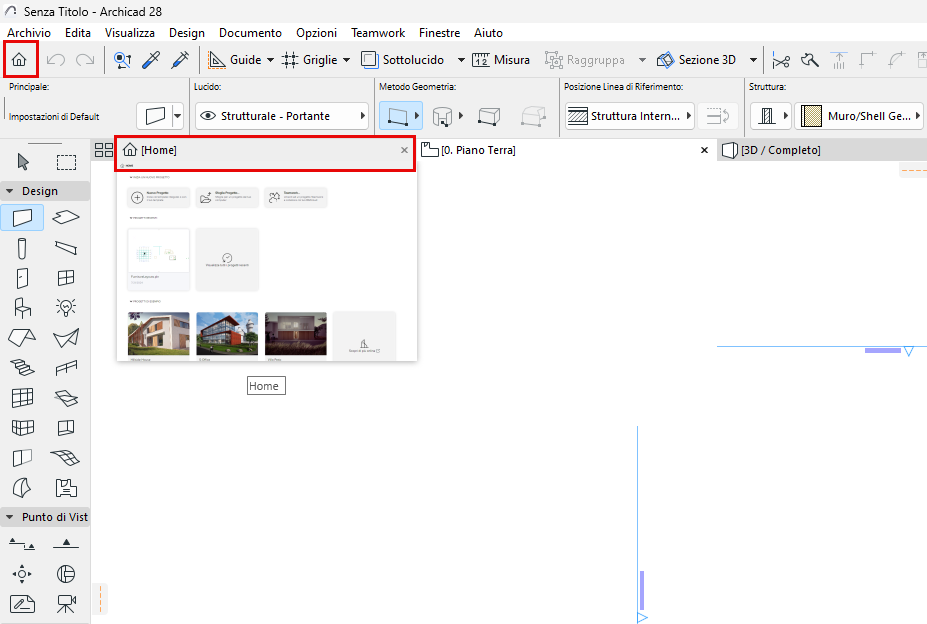Click the Home icon in the toolbar
The width and height of the screenshot is (927, 624).
20,60
